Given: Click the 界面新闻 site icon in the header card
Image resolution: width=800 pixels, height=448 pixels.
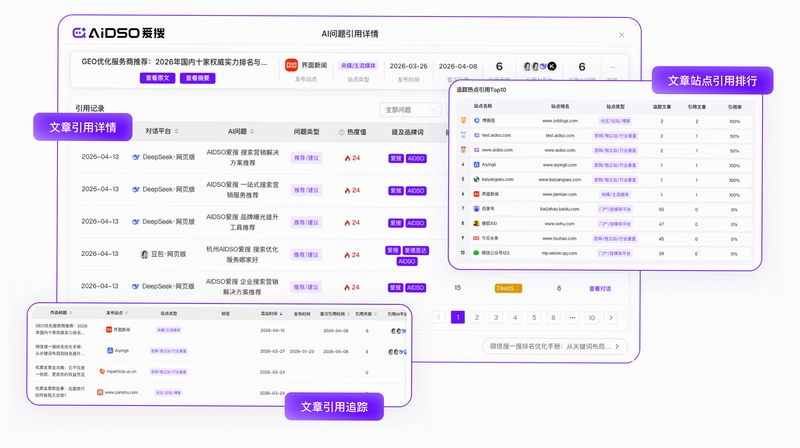Looking at the screenshot, I should click(x=291, y=65).
